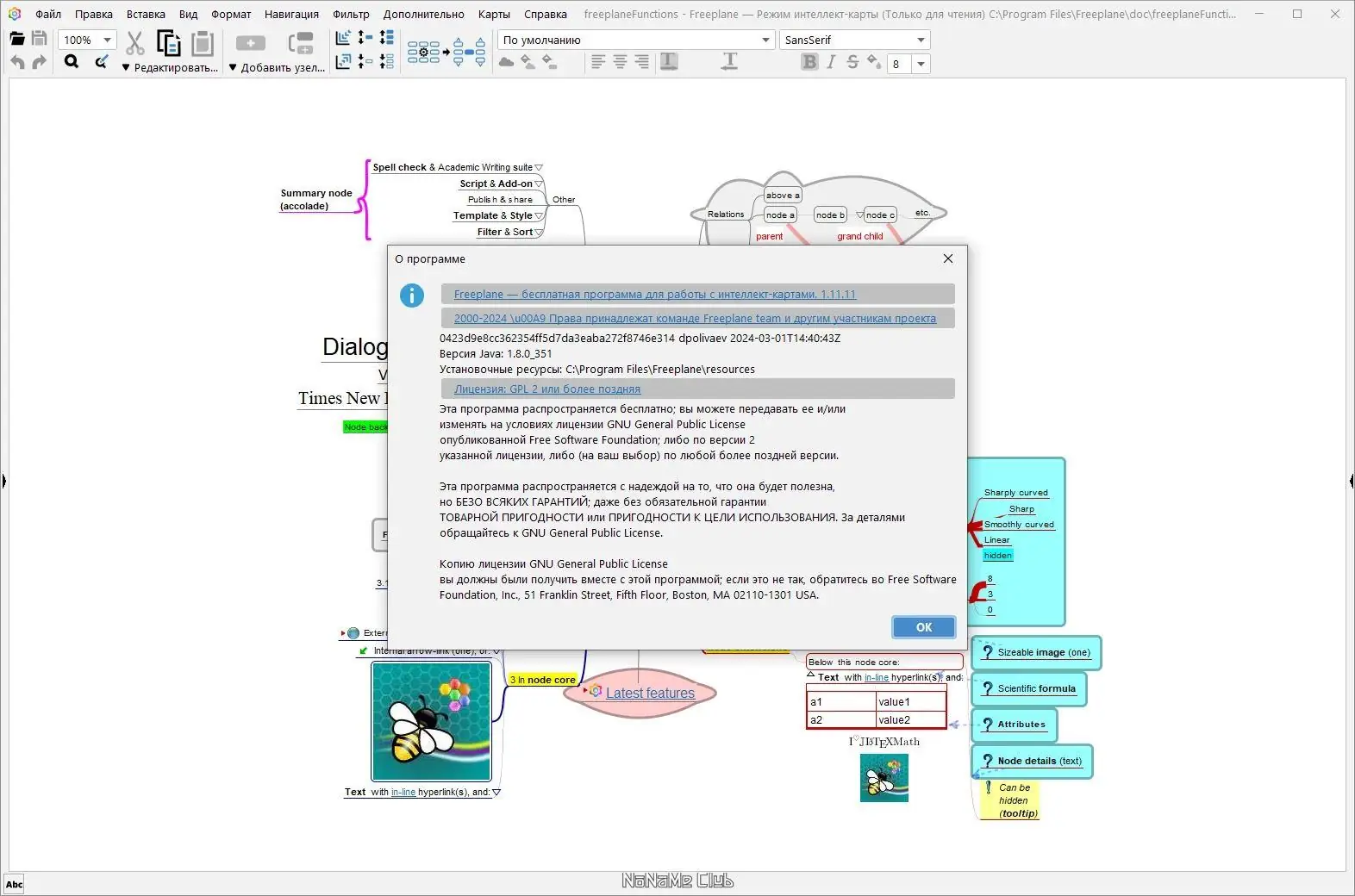Click the open folder icon in toolbar
This screenshot has height=896, width=1355.
[x=17, y=39]
